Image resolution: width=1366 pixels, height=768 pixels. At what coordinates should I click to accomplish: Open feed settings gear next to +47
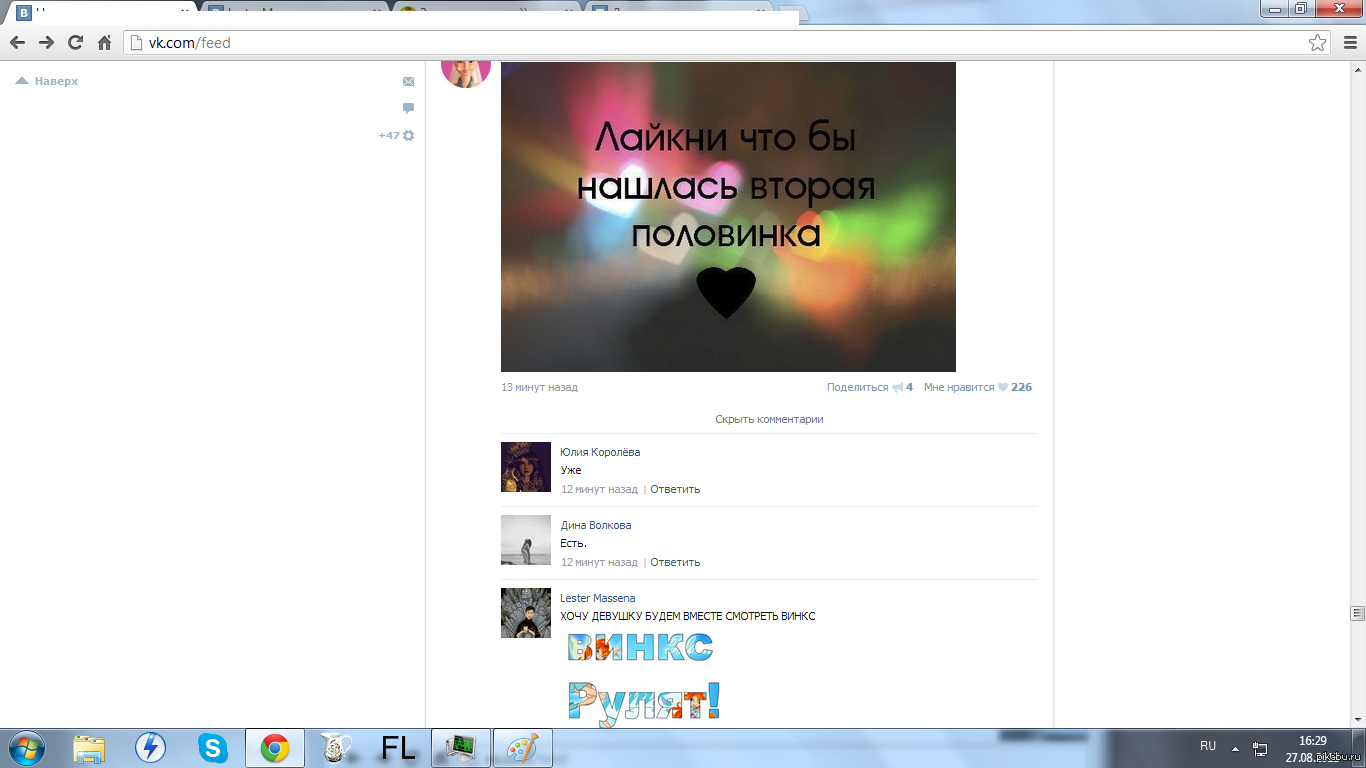coord(408,135)
